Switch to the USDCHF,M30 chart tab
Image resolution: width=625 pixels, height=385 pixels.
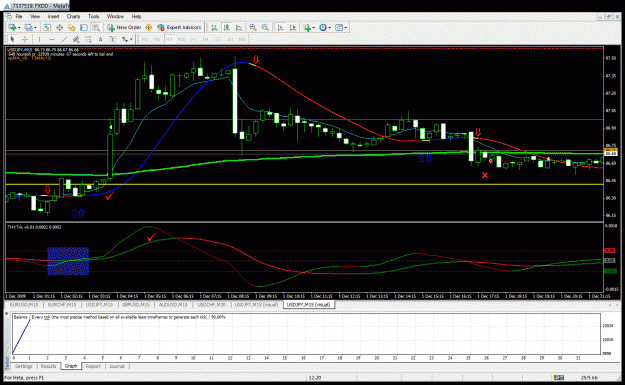(211, 304)
